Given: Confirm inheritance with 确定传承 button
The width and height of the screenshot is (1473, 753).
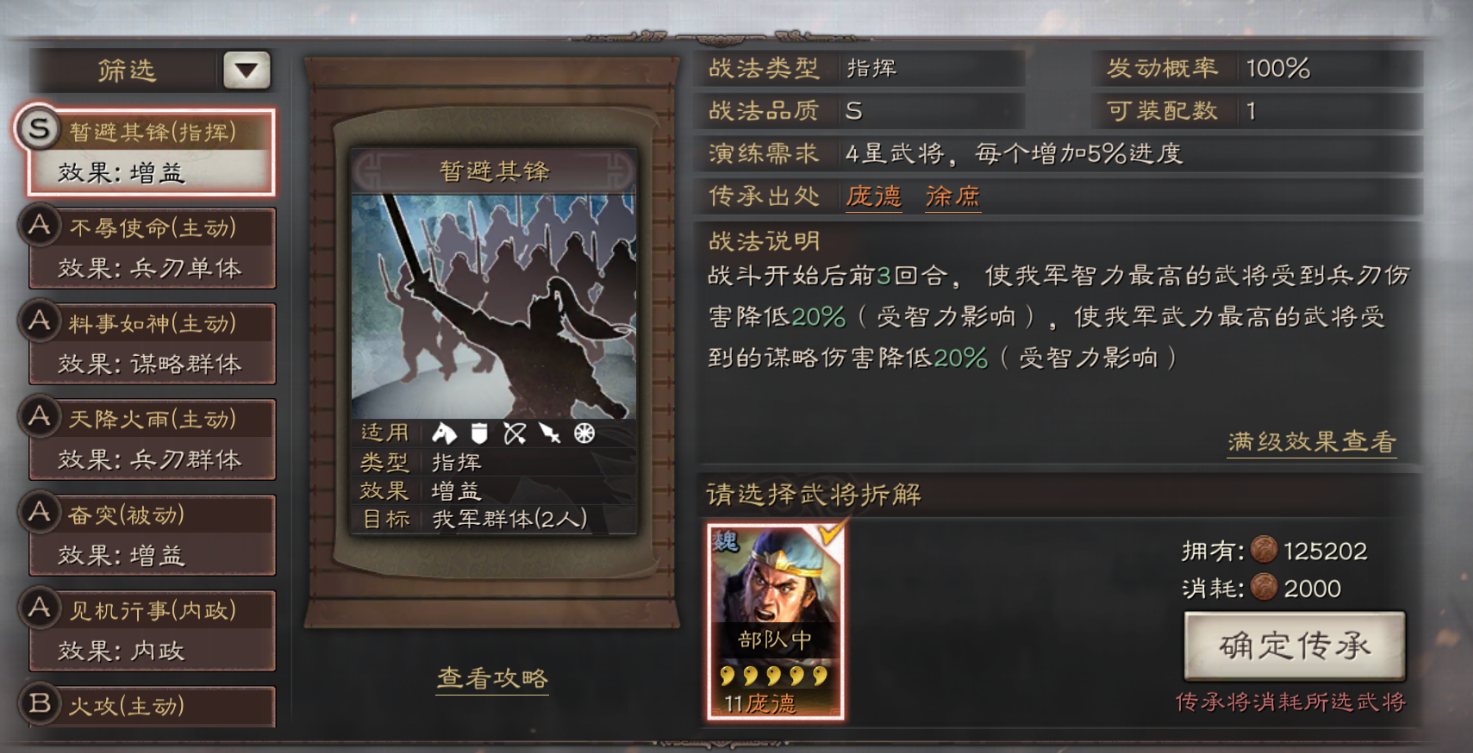Looking at the screenshot, I should click(1294, 646).
